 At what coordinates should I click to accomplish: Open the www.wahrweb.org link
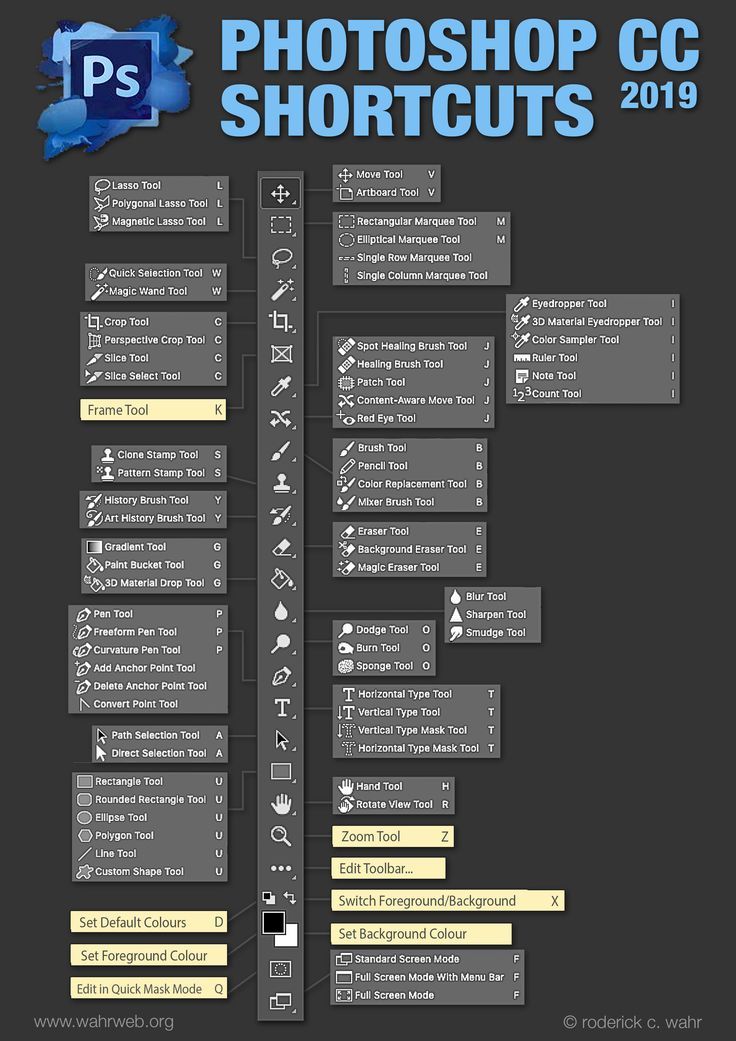(104, 1022)
